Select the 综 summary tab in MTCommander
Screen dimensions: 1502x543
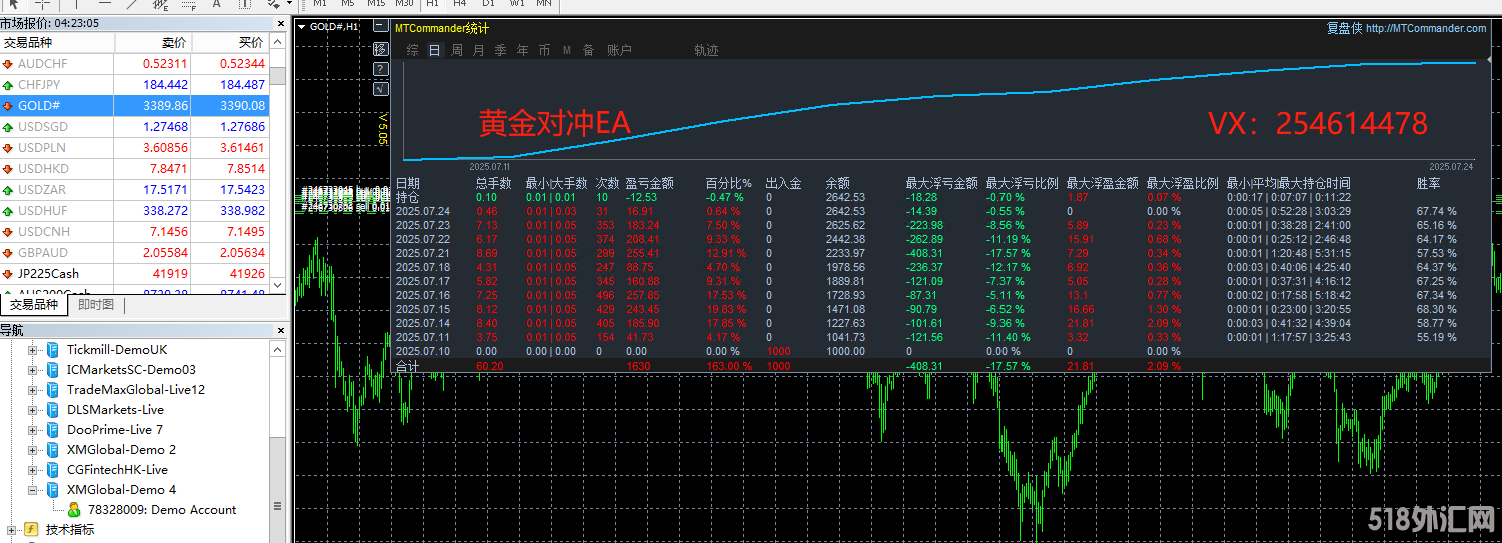pos(413,50)
